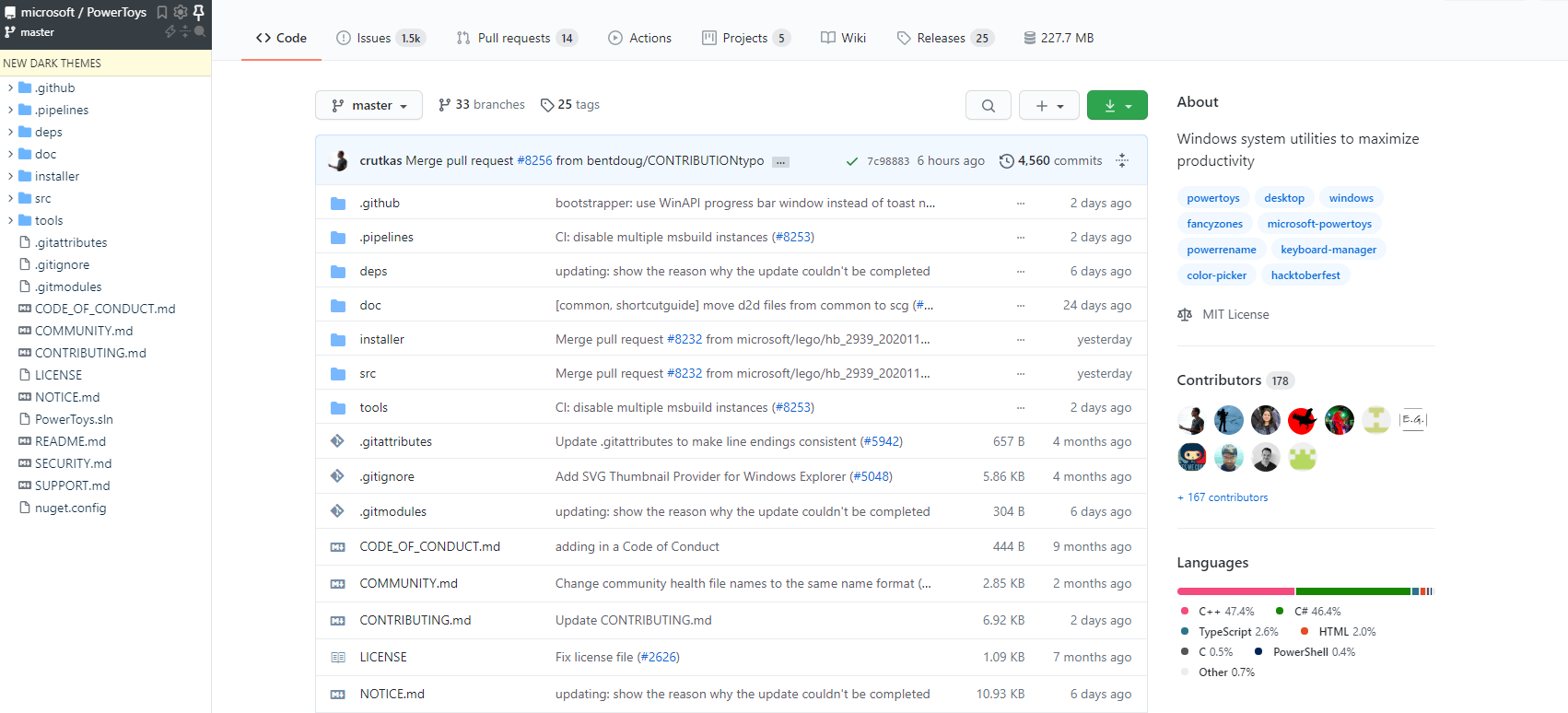Open the plus add-file dropdown
The height and width of the screenshot is (713, 1568).
pyautogui.click(x=1049, y=105)
